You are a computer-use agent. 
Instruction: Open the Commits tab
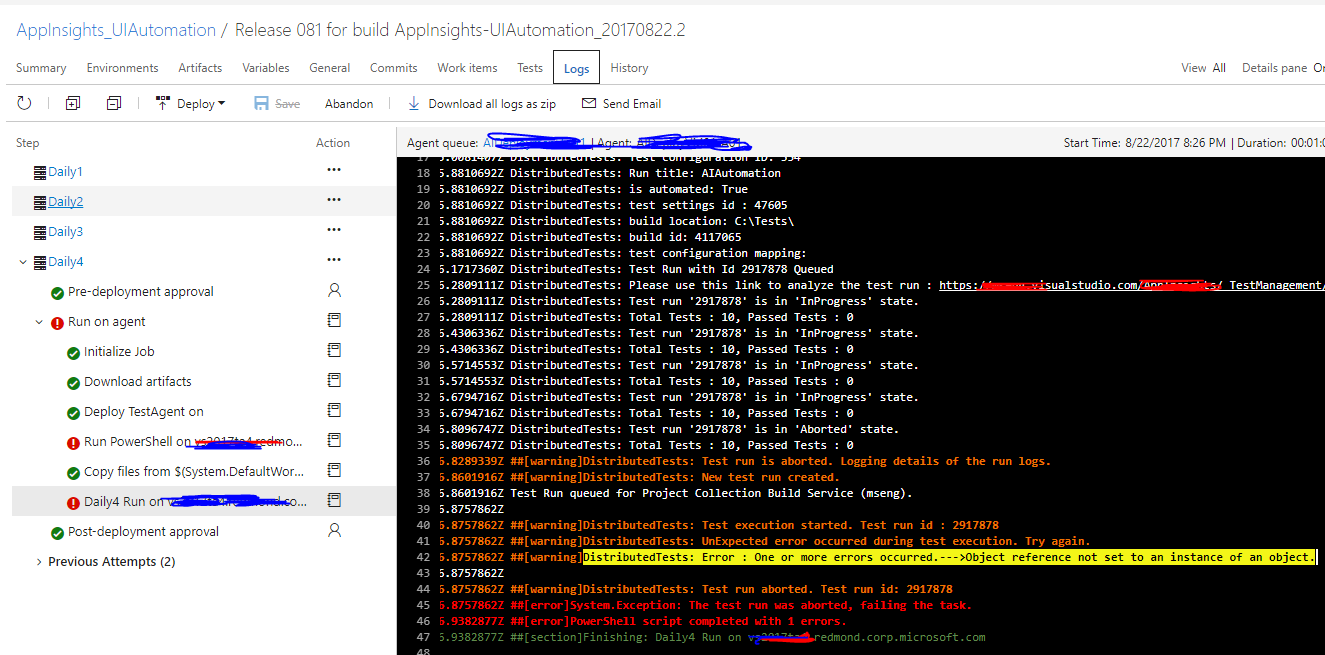tap(394, 68)
